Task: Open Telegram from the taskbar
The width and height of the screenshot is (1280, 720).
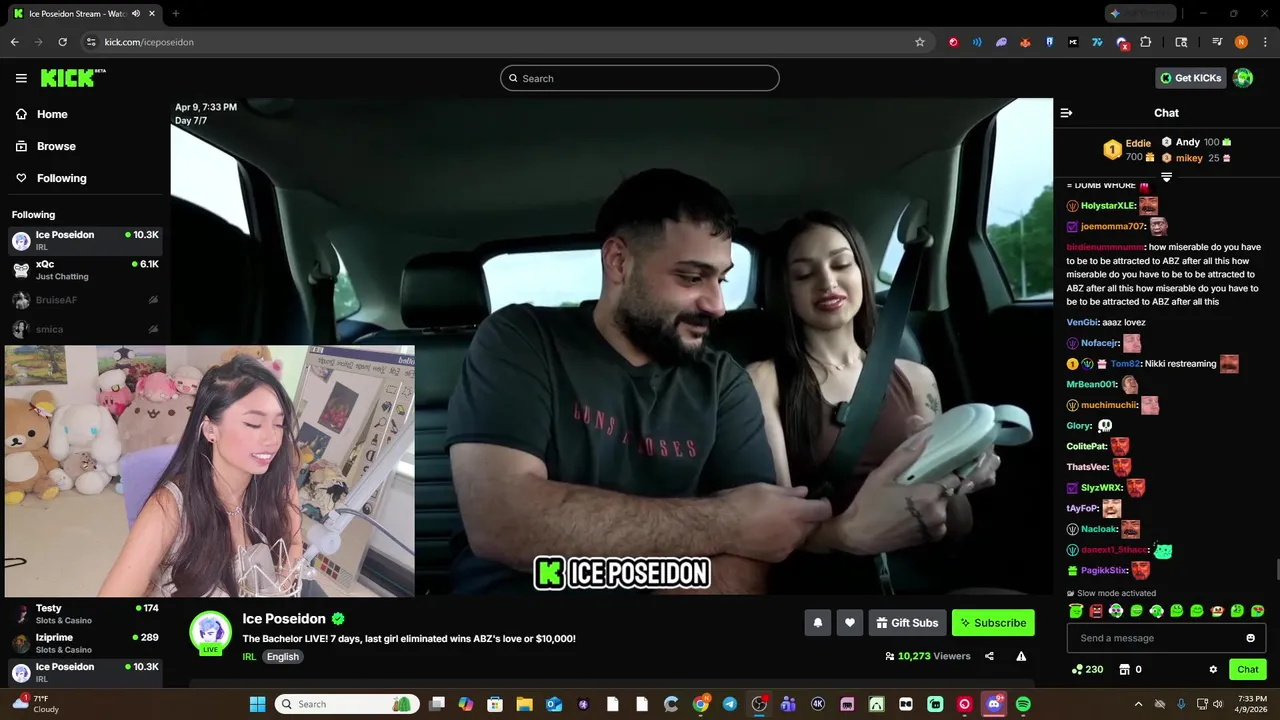Action: coord(729,704)
